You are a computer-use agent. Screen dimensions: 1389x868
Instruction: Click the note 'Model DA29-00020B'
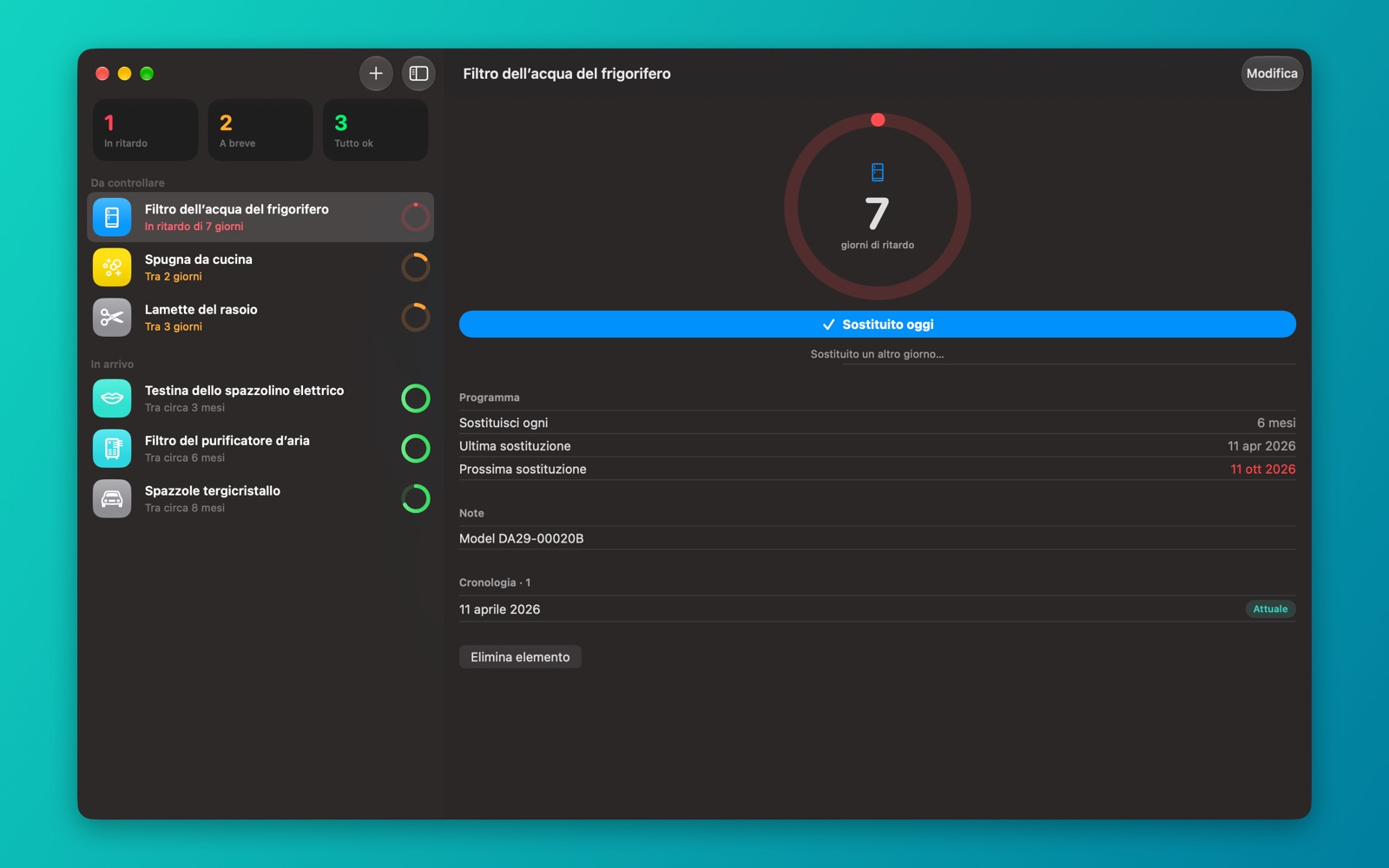point(521,539)
